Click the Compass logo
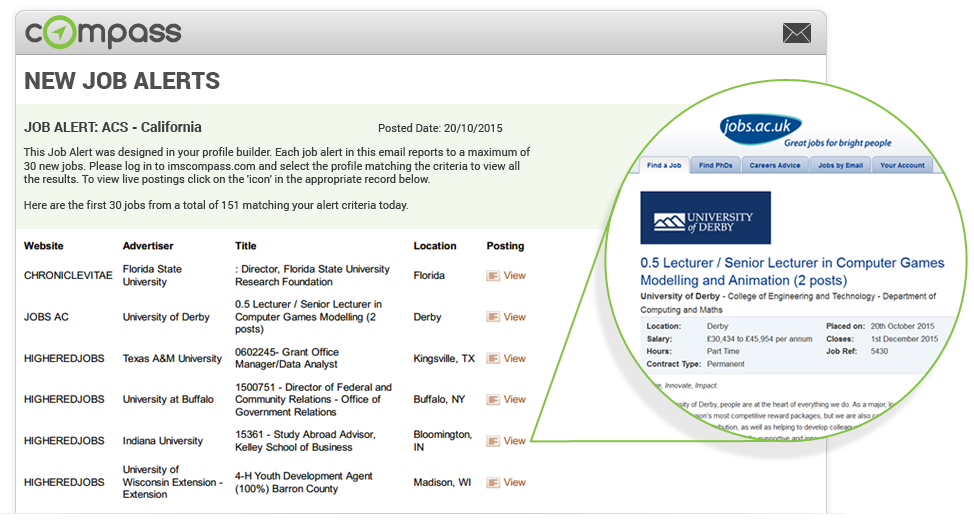 click(103, 32)
